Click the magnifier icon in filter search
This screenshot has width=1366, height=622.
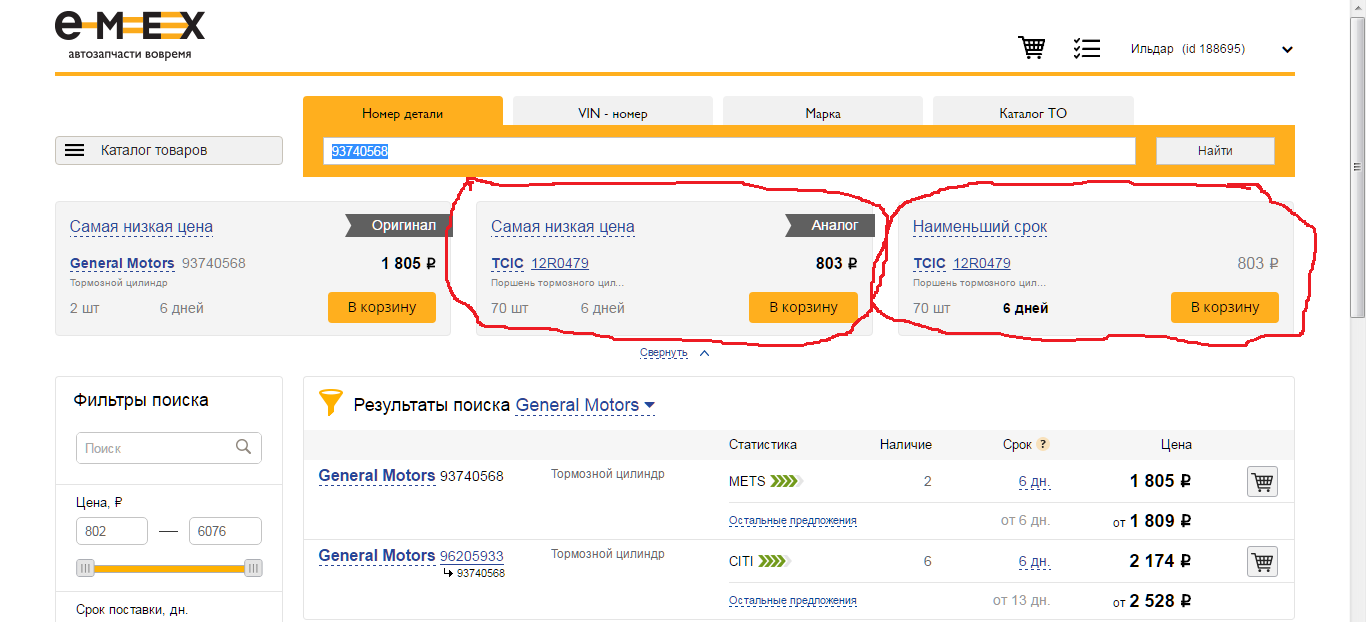[x=243, y=447]
